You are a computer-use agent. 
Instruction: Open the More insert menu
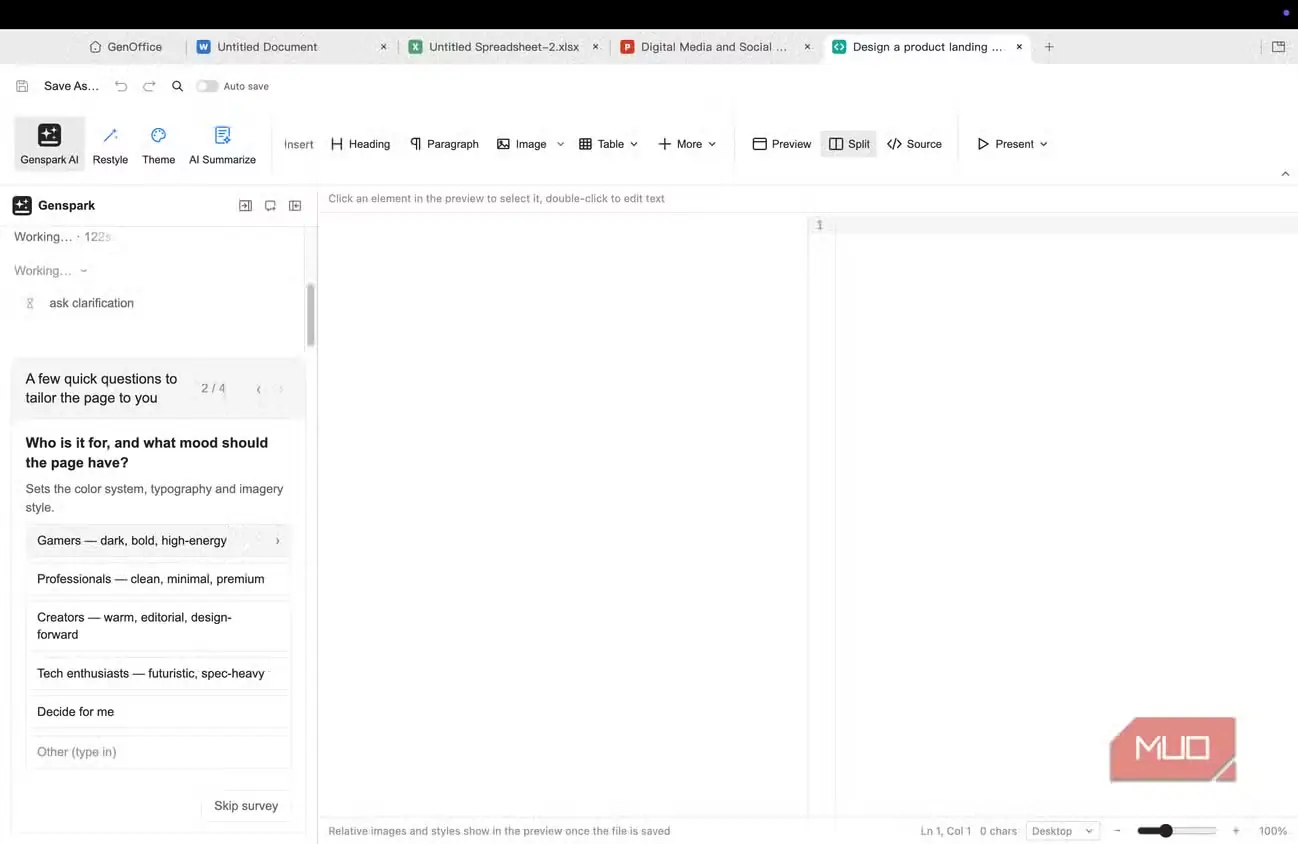coord(687,144)
